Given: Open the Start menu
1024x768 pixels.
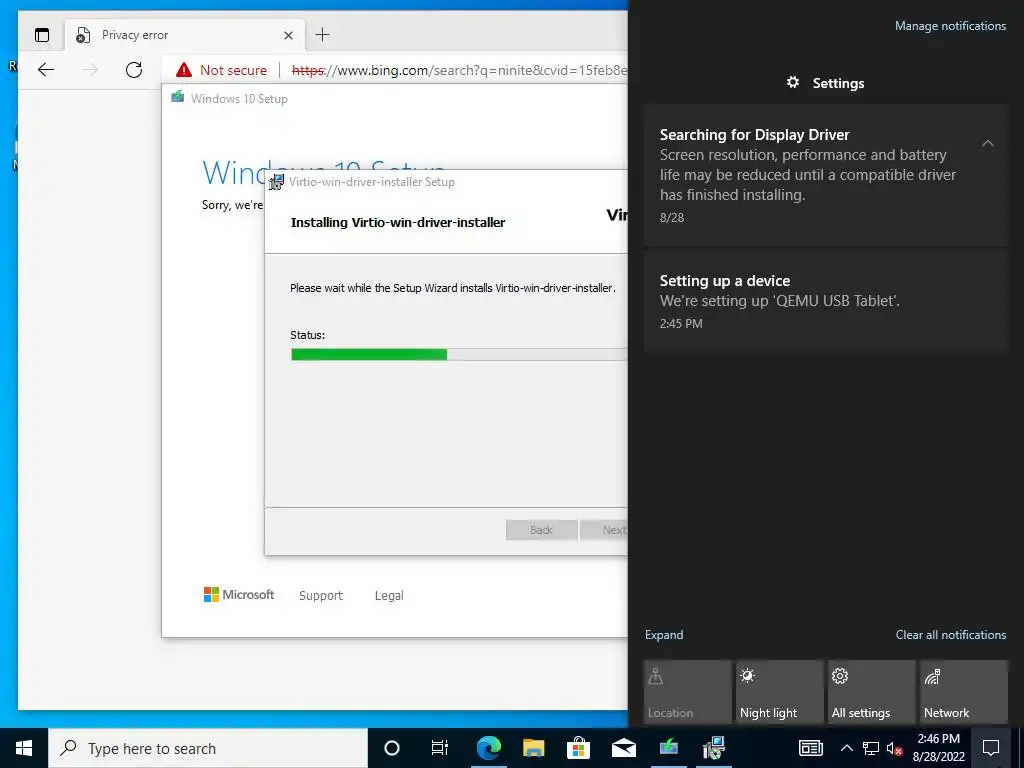Looking at the screenshot, I should [24, 748].
